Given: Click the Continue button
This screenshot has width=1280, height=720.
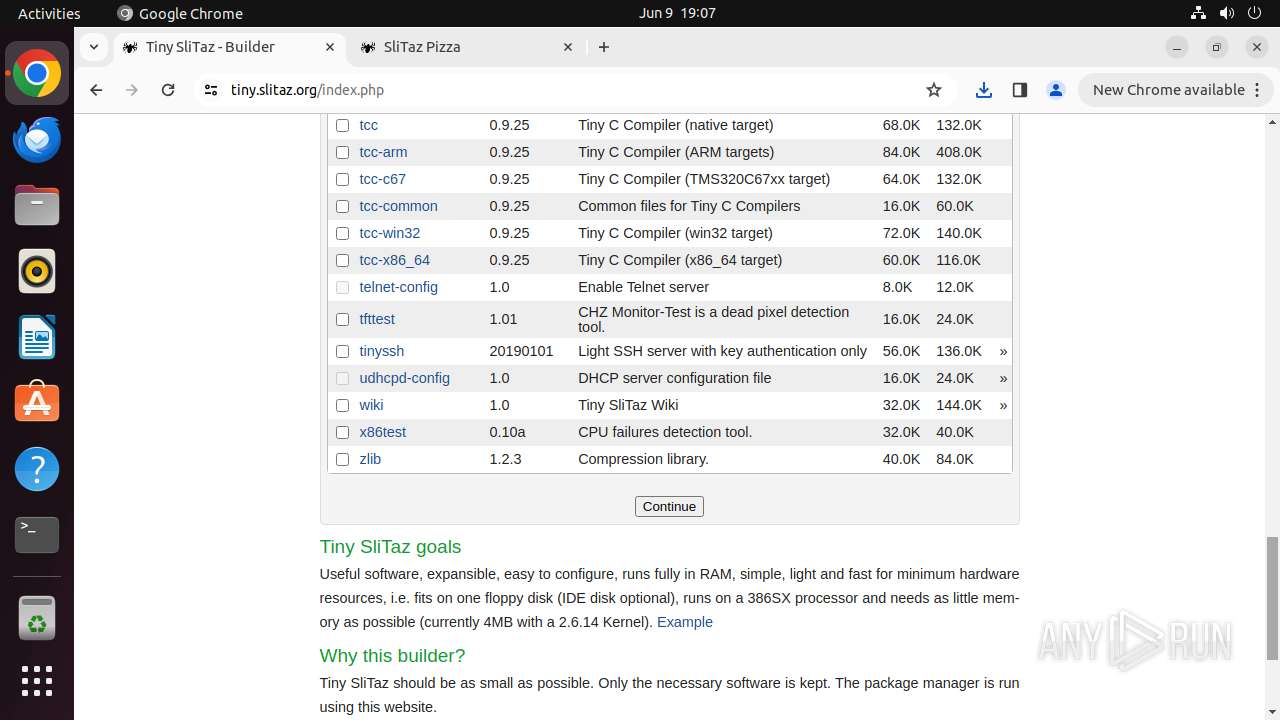Looking at the screenshot, I should tap(669, 506).
